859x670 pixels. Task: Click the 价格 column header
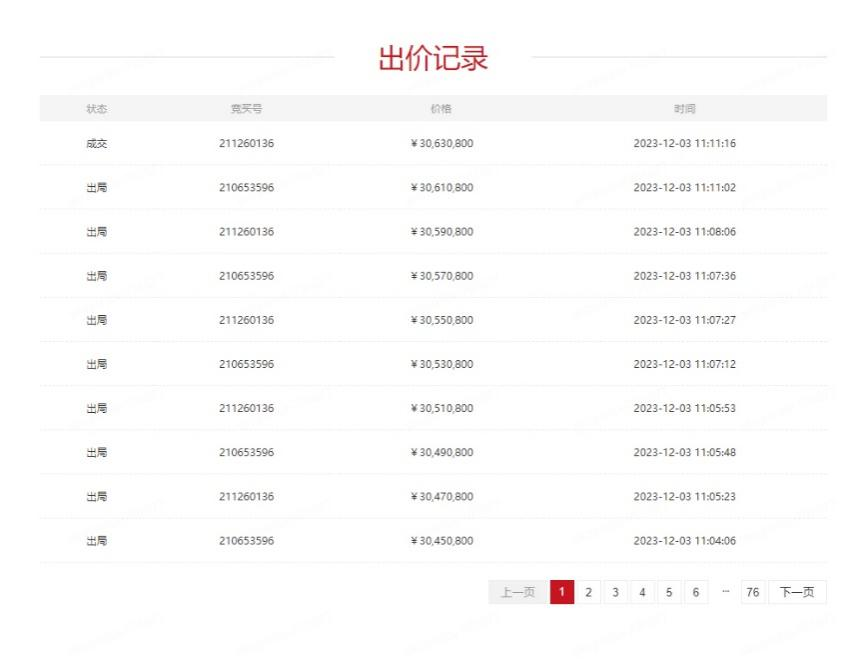[x=441, y=108]
